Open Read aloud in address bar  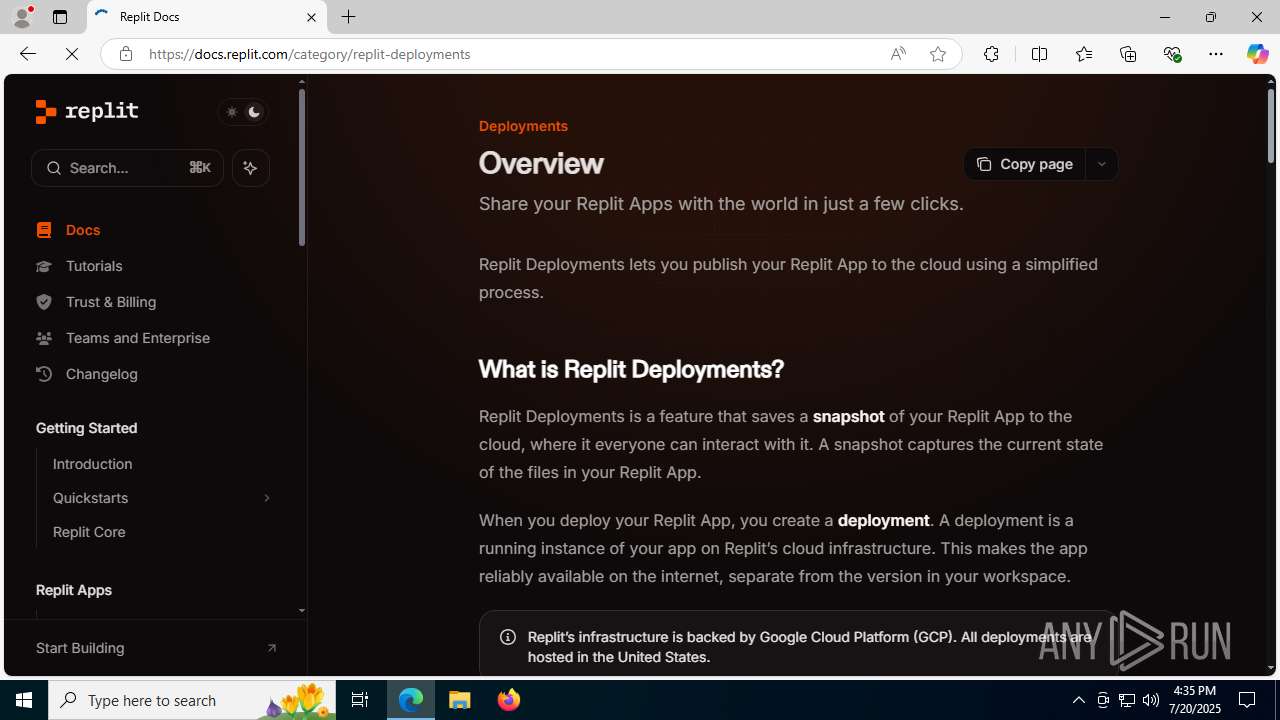tap(898, 54)
